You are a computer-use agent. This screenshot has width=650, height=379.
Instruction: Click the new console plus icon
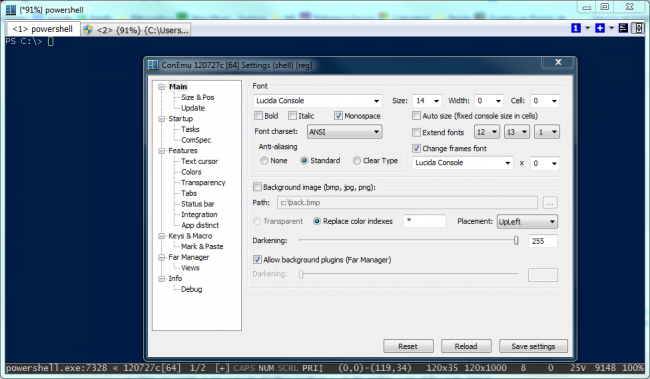click(x=600, y=28)
